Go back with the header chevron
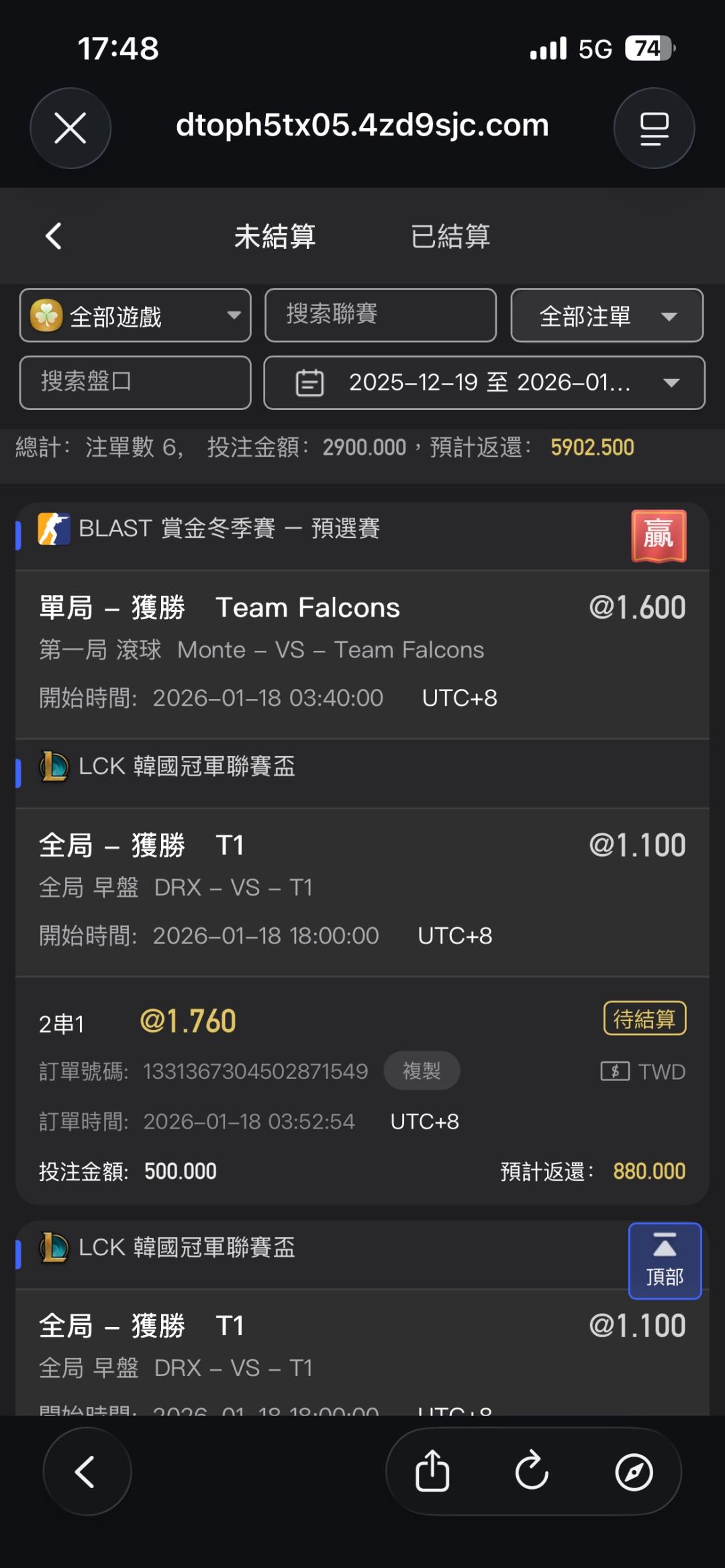 (x=54, y=236)
